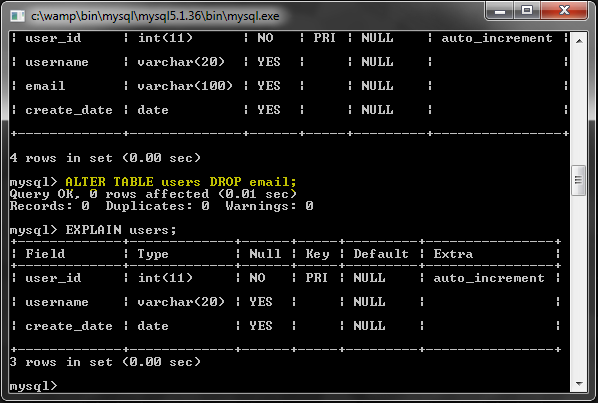Image resolution: width=598 pixels, height=403 pixels.
Task: Click the Extra column header
Action: tap(453, 254)
